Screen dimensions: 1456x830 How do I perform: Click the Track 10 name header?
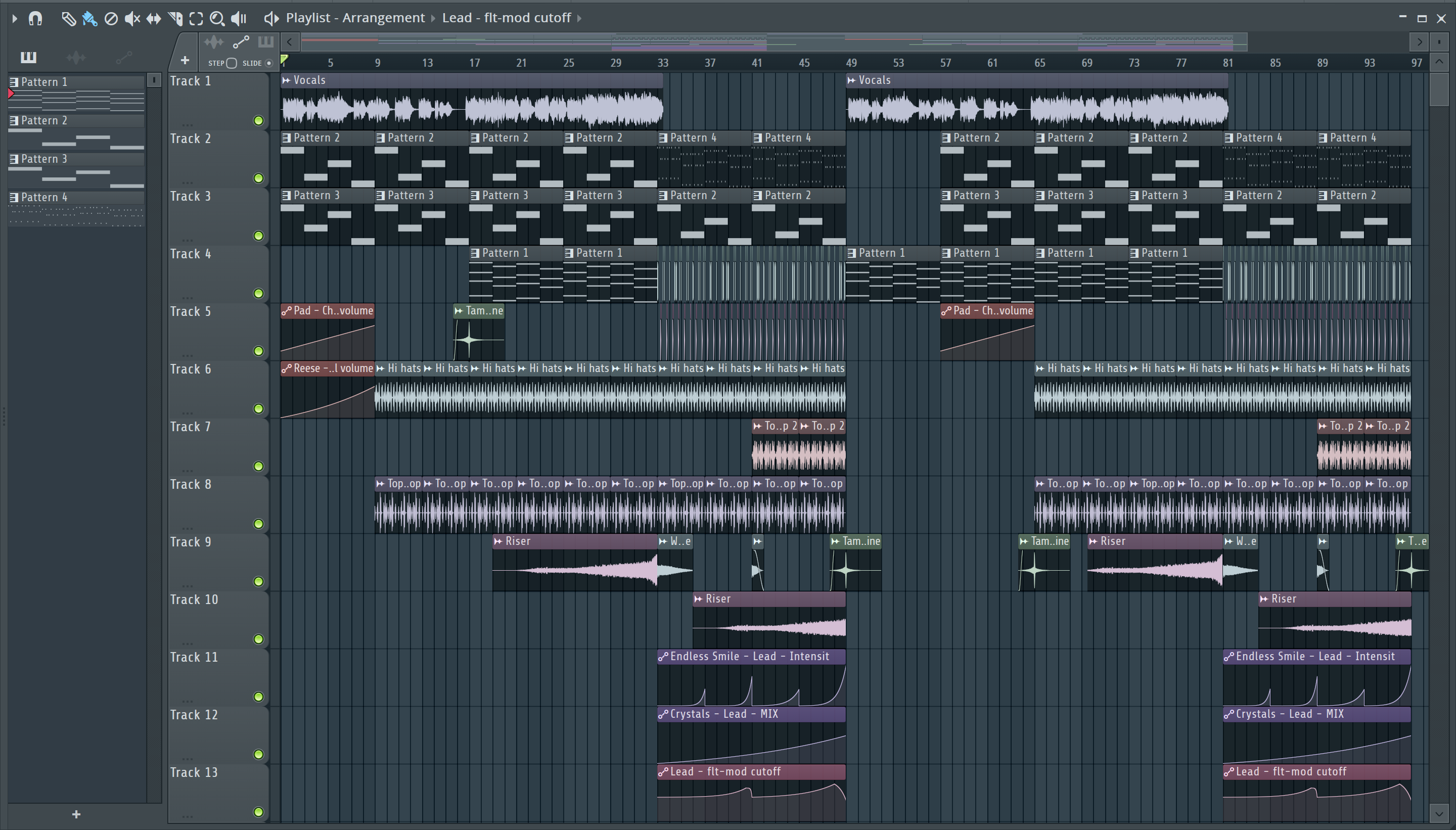[194, 599]
